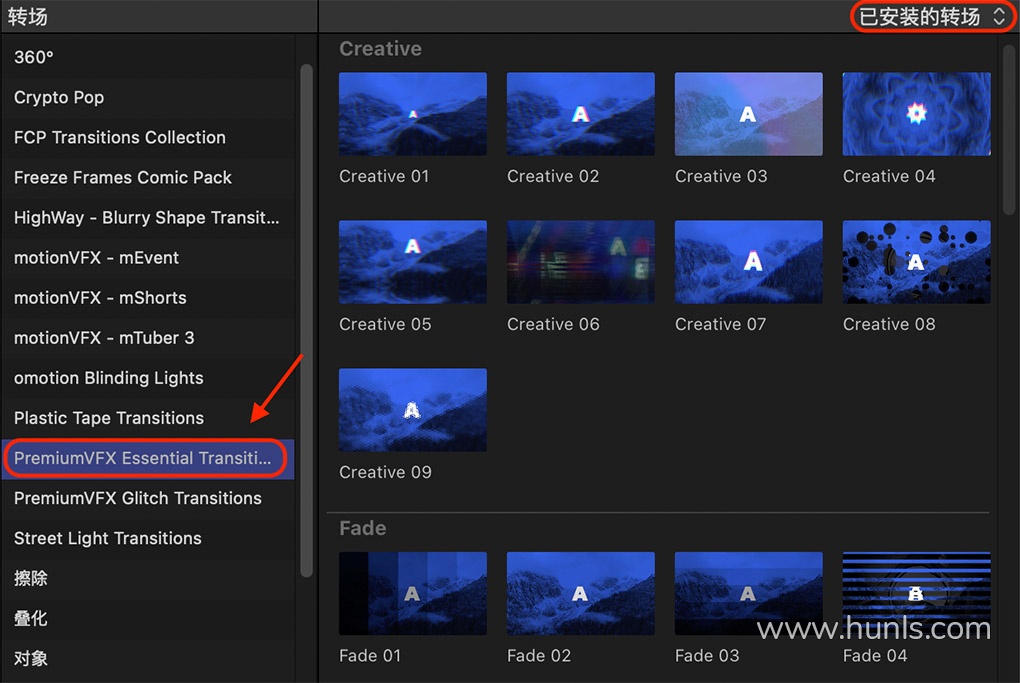
Task: Choose the Street Light Transitions category
Action: point(148,539)
